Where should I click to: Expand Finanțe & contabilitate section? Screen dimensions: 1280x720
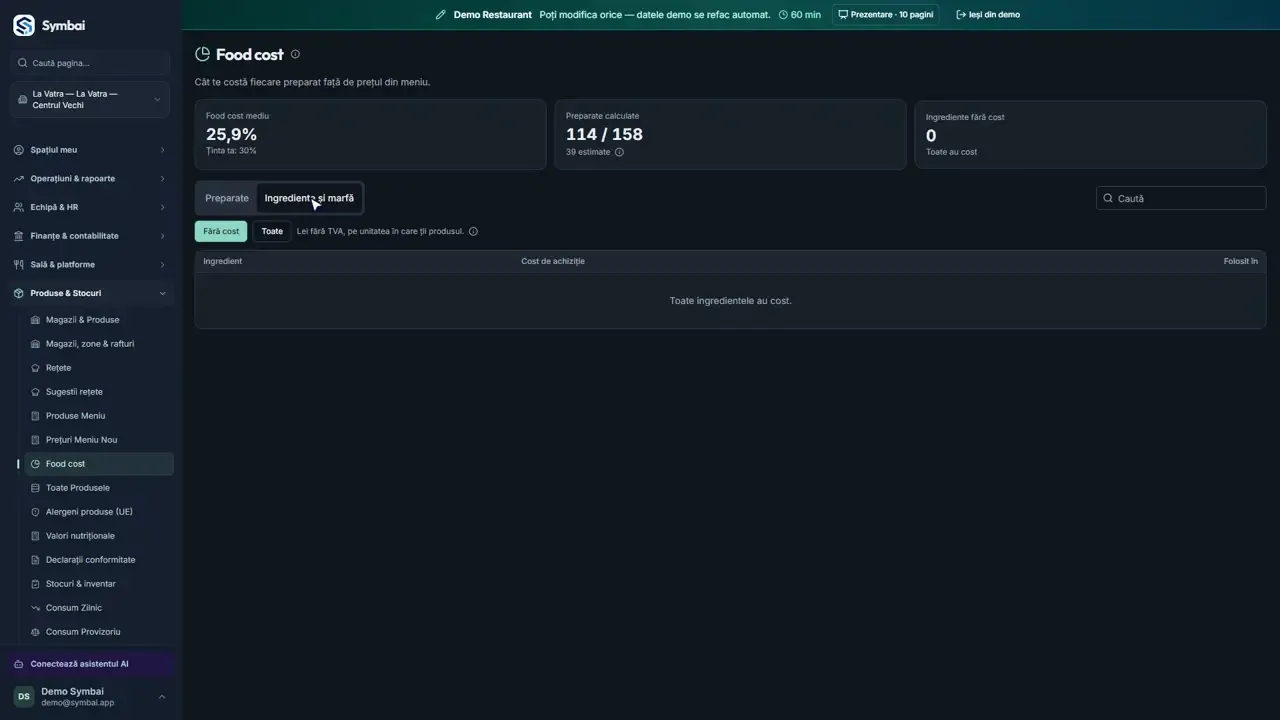click(90, 236)
